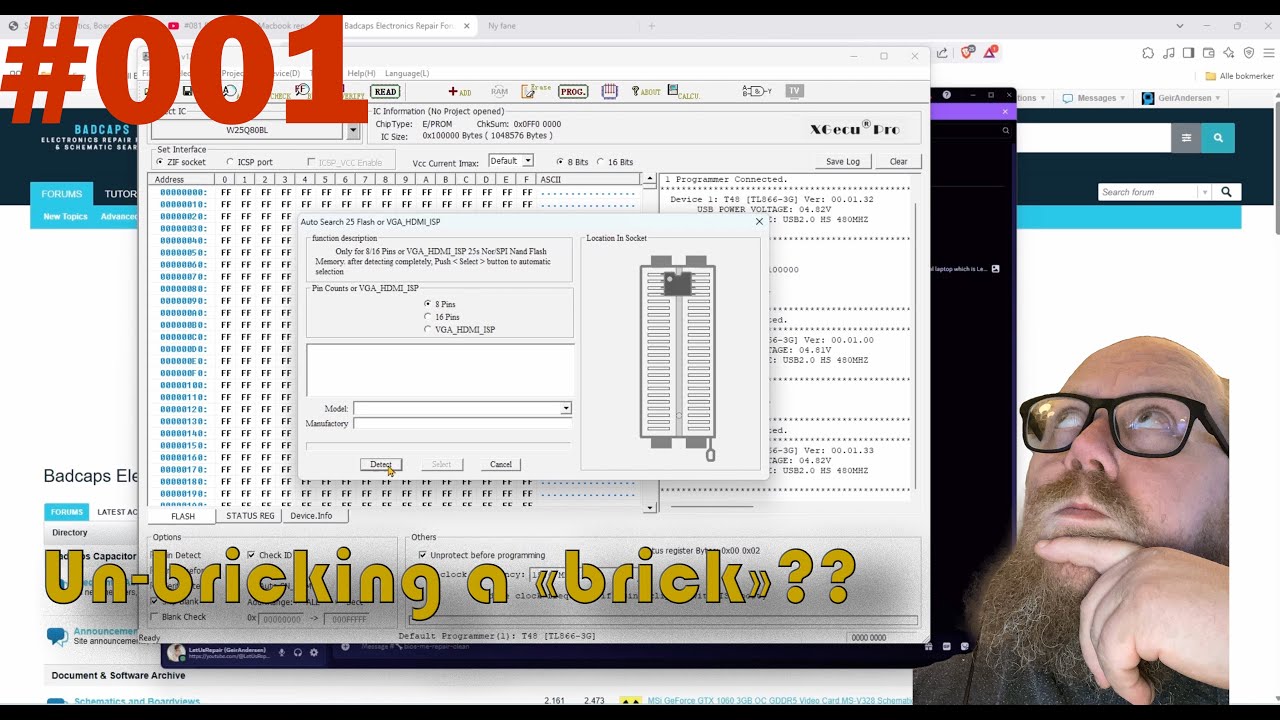Close the Auto Search 25 Flash dialog
Viewport: 1280px width, 720px height.
(759, 221)
